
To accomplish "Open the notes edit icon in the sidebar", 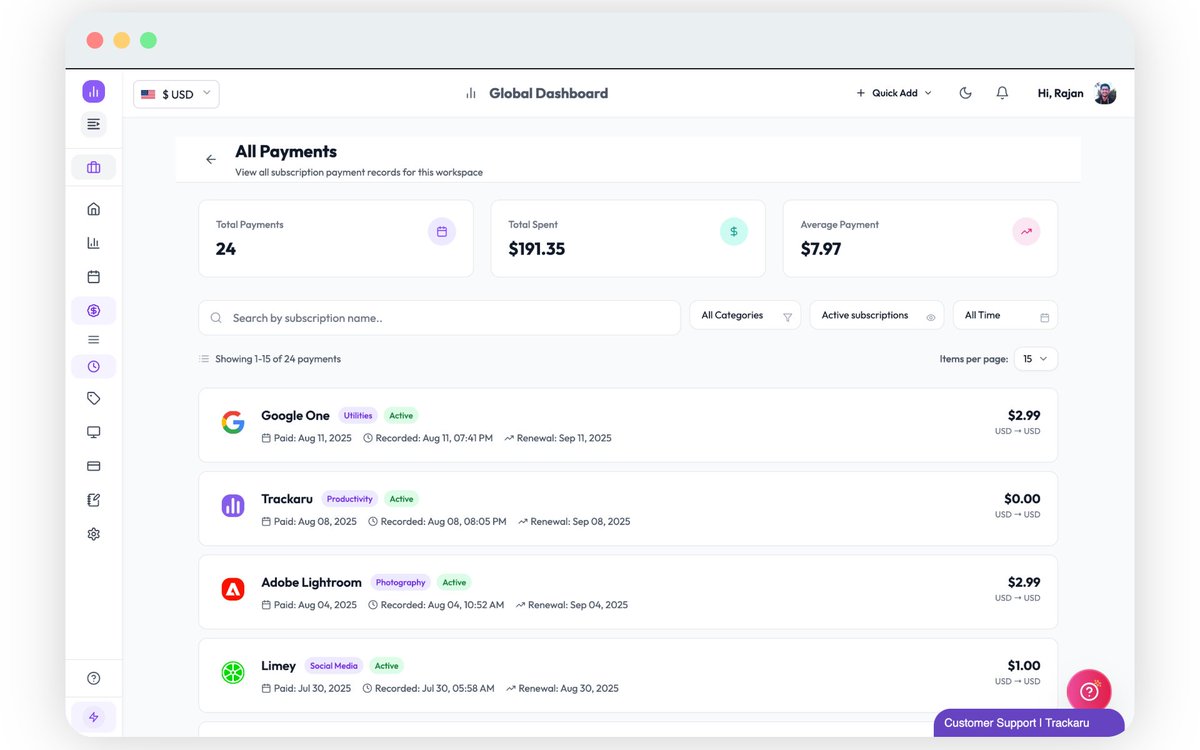I will coord(93,500).
